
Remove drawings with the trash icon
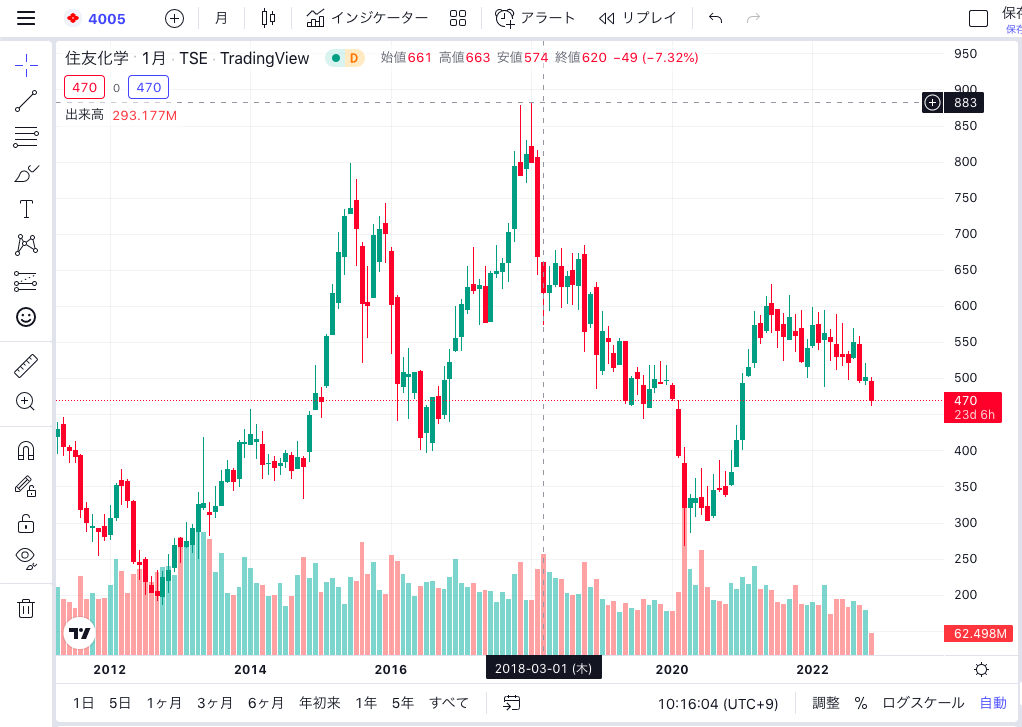(x=26, y=608)
